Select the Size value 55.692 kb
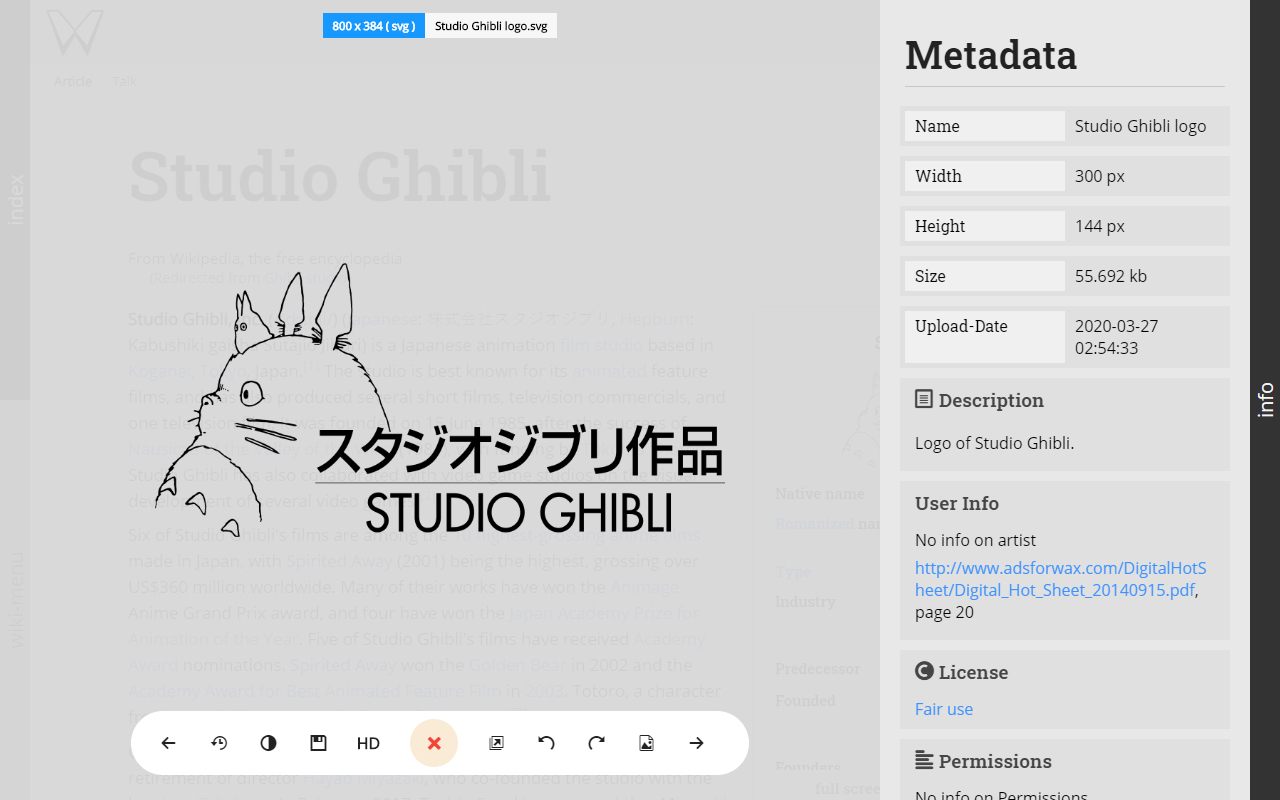The image size is (1280, 800). [1111, 276]
